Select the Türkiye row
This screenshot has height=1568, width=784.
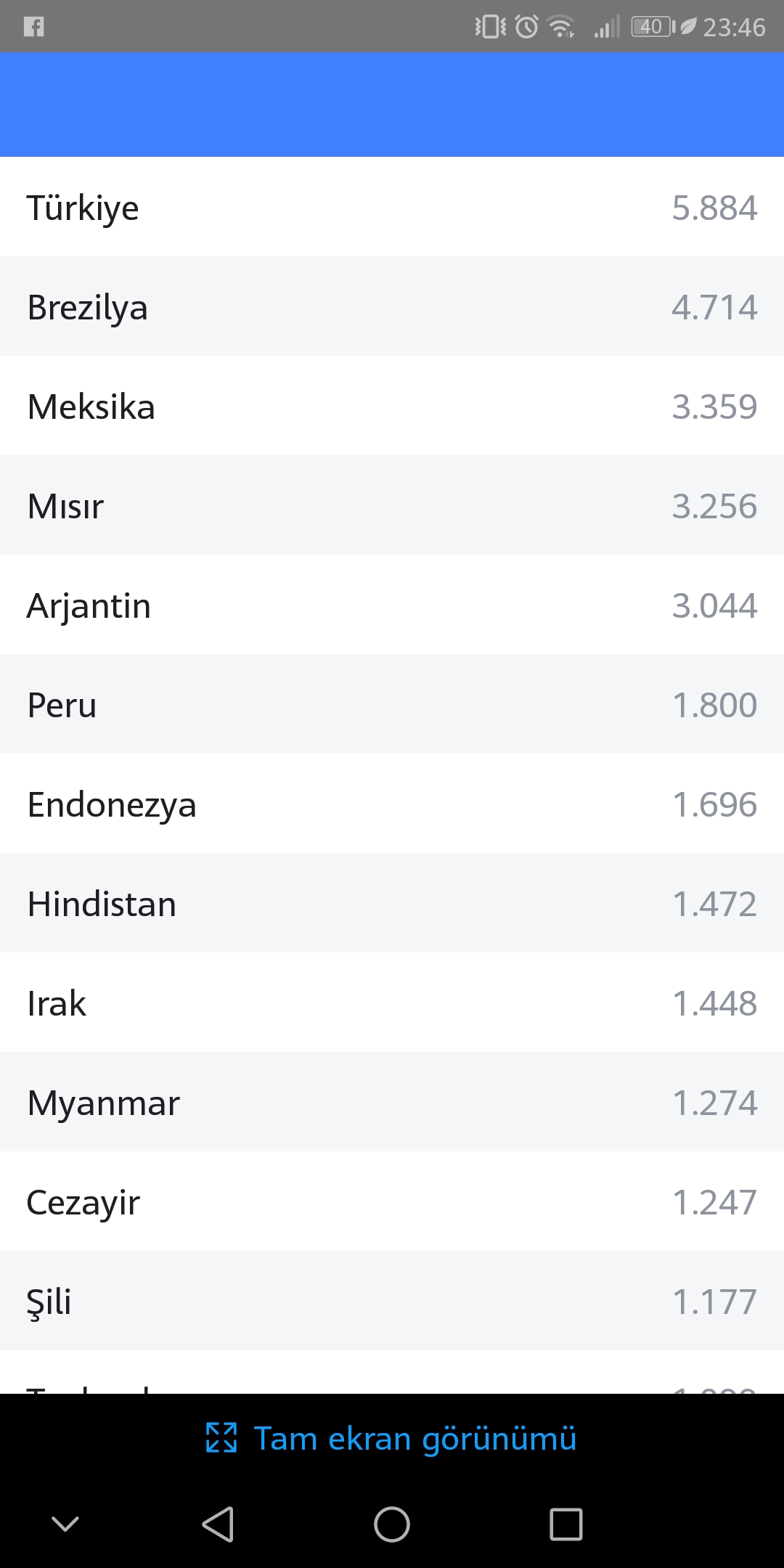tap(392, 207)
